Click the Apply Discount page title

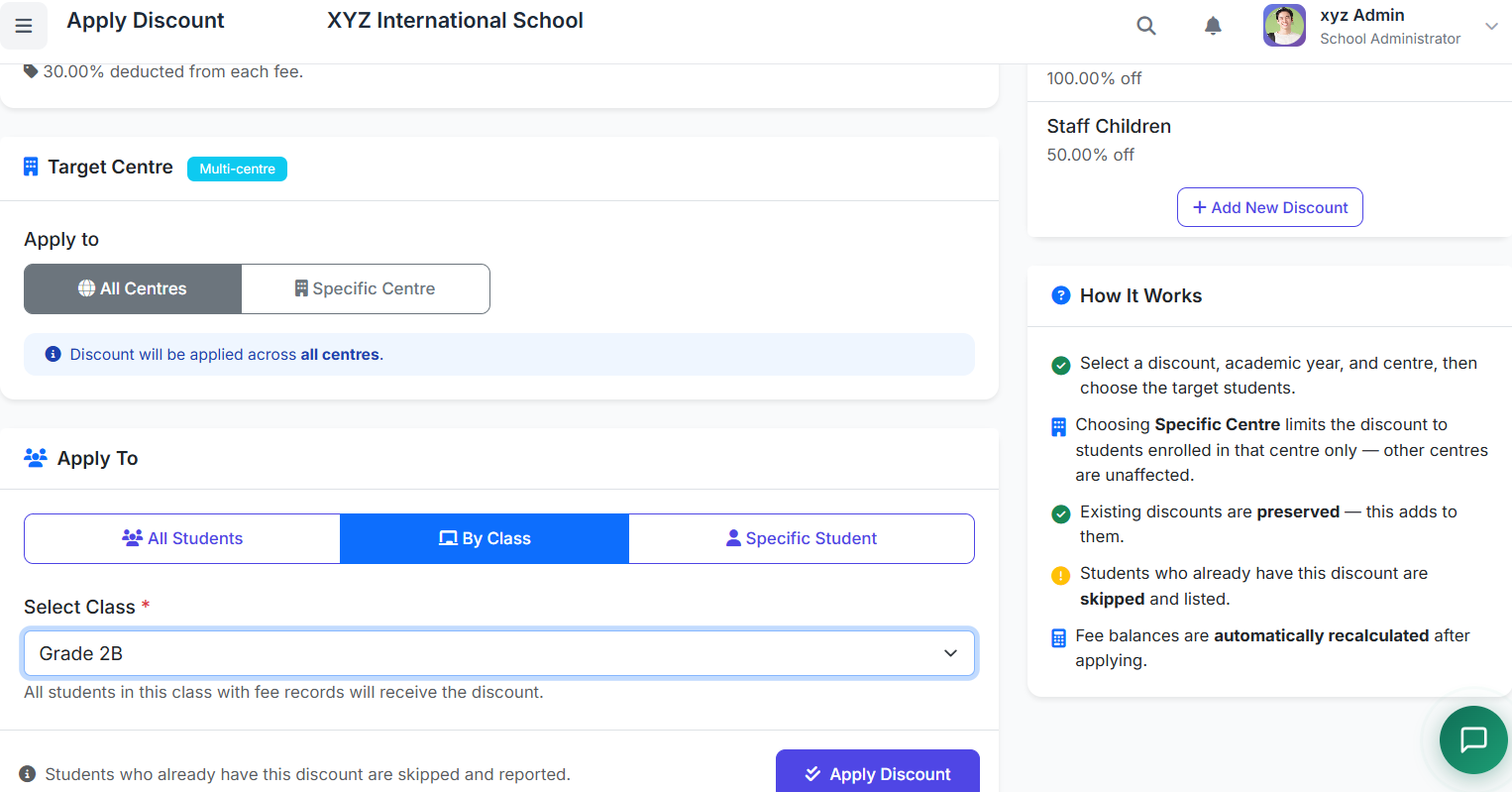click(x=146, y=20)
